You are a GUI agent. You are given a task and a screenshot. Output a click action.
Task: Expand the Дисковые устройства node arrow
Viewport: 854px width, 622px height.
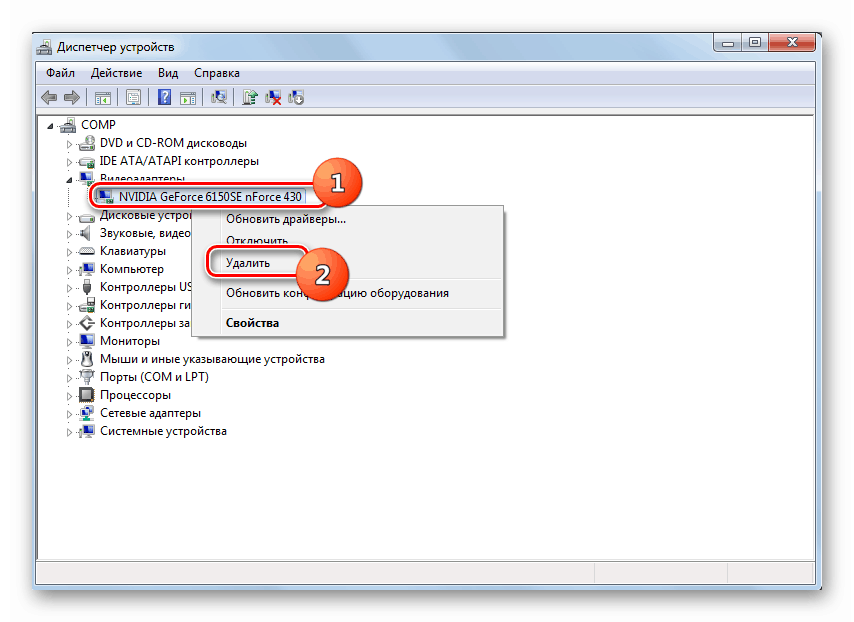[69, 216]
